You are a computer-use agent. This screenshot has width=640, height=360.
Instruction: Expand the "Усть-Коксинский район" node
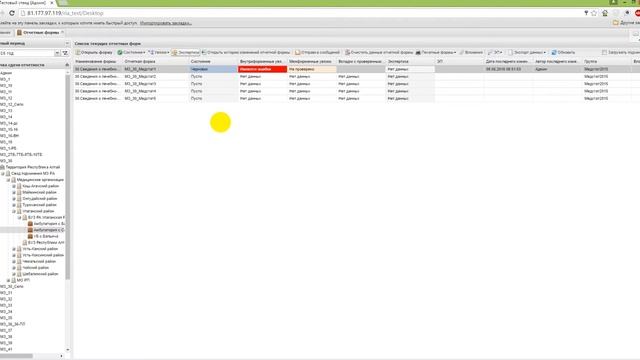tap(14, 255)
